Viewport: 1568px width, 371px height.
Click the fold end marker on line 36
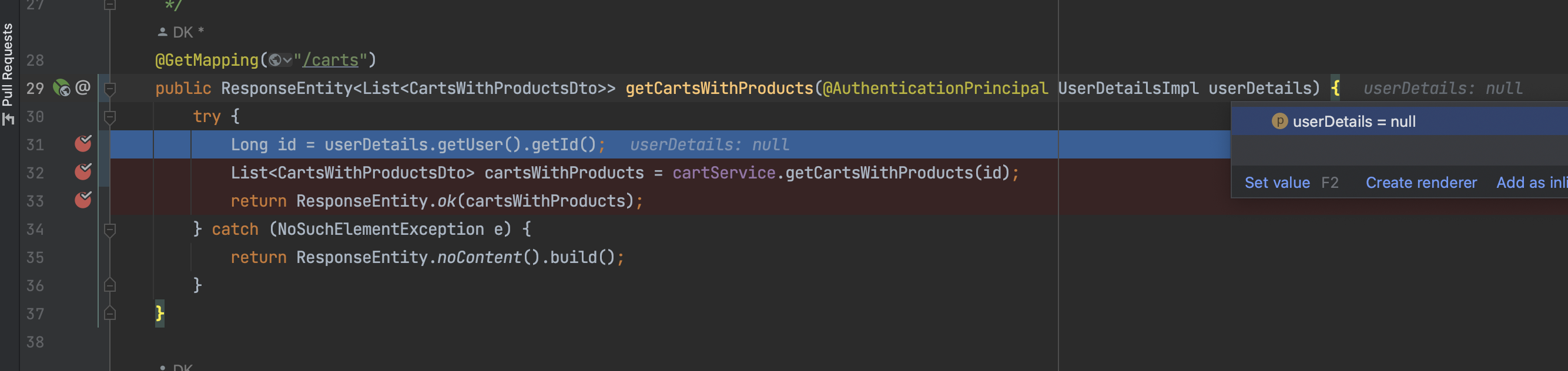point(109,285)
